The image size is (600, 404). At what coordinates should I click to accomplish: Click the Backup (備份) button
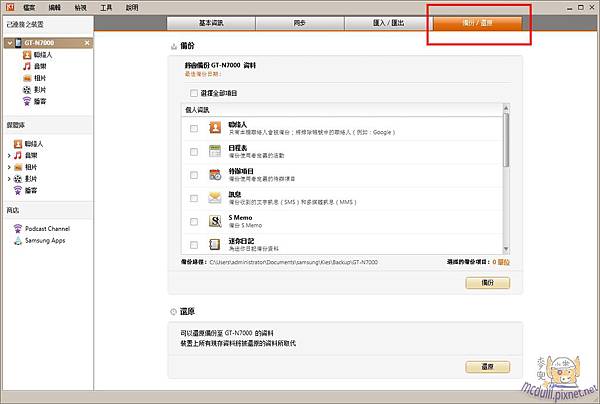(488, 283)
